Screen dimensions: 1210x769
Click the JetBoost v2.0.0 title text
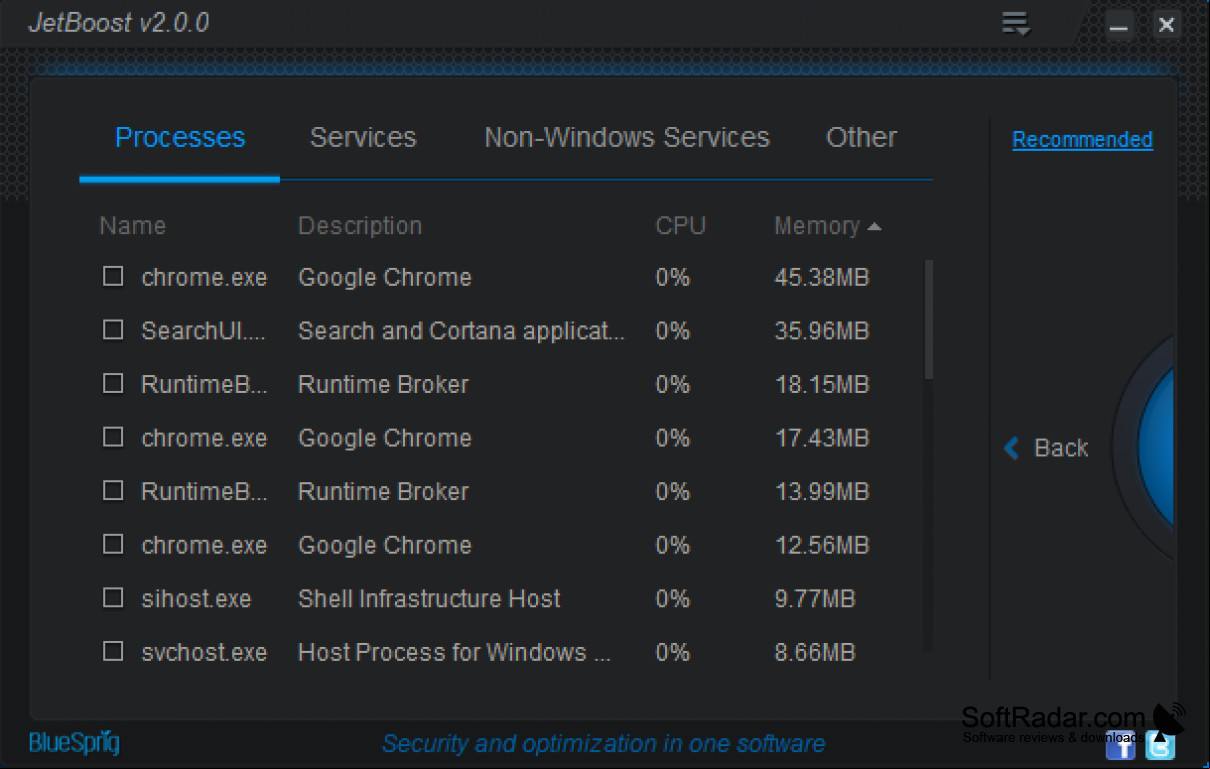(x=119, y=24)
